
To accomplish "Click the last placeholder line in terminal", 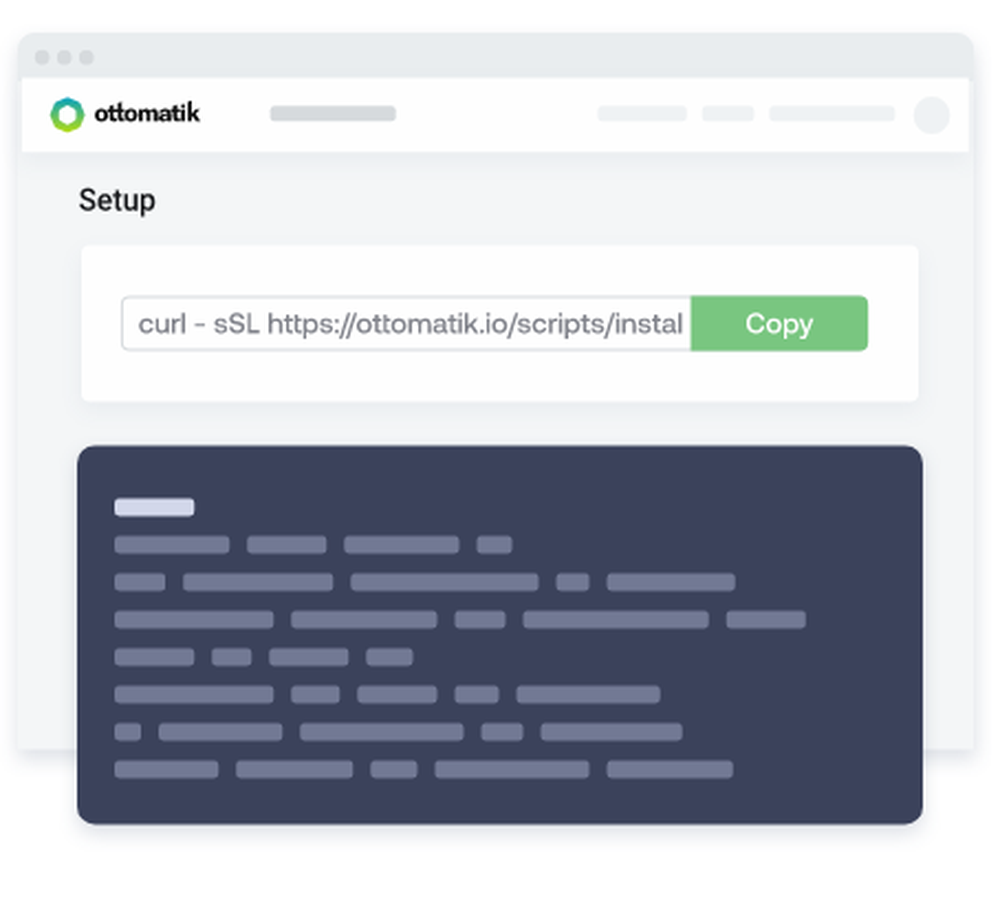I will [423, 769].
